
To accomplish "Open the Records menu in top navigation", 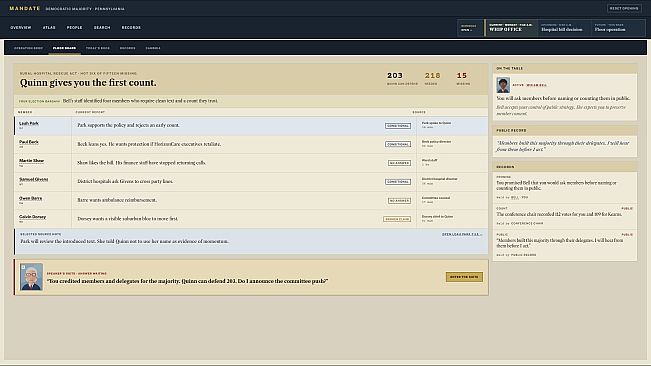I will coord(131,27).
